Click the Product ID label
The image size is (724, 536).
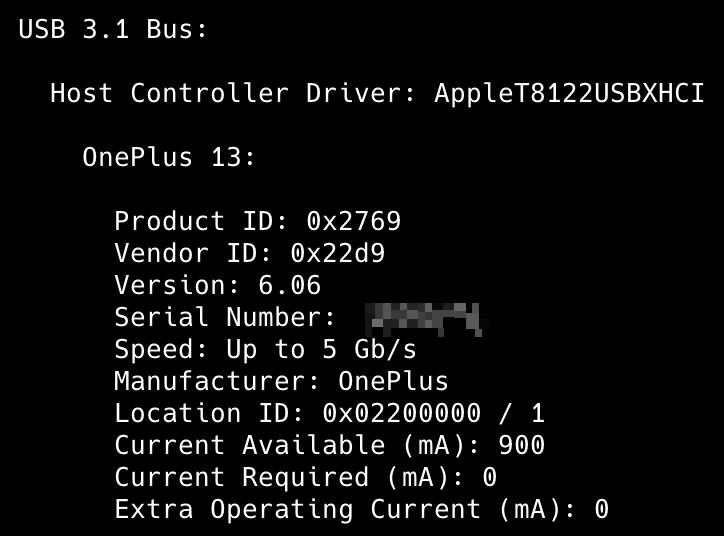point(198,221)
